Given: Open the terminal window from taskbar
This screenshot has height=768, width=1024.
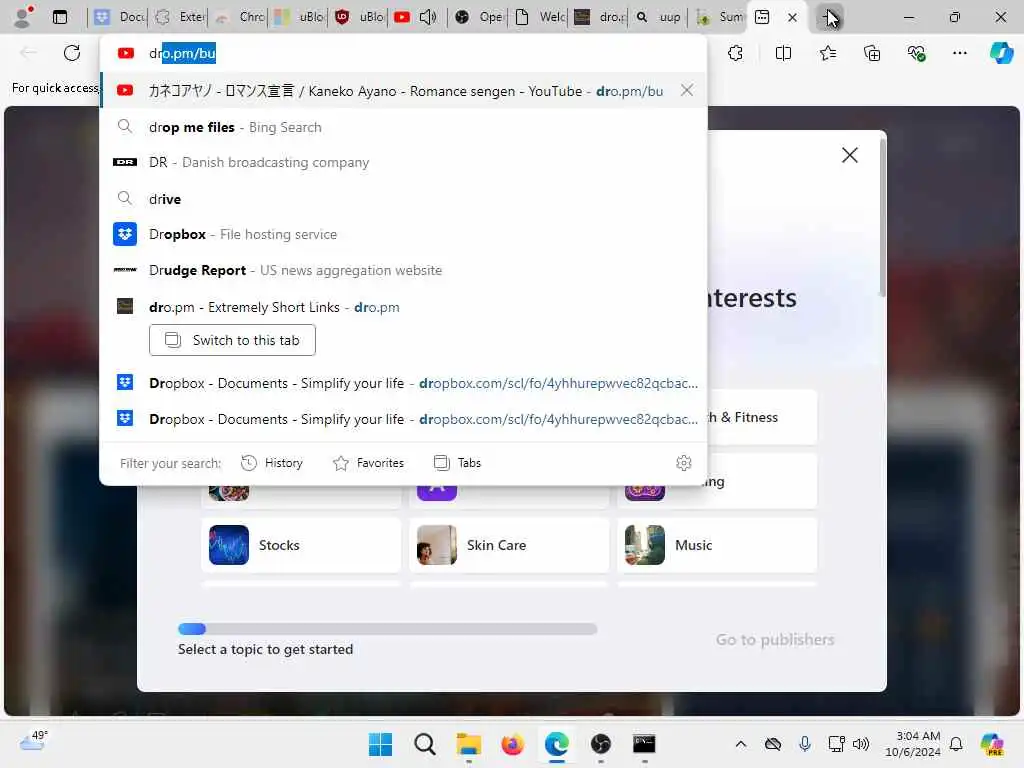Looking at the screenshot, I should (x=644, y=744).
